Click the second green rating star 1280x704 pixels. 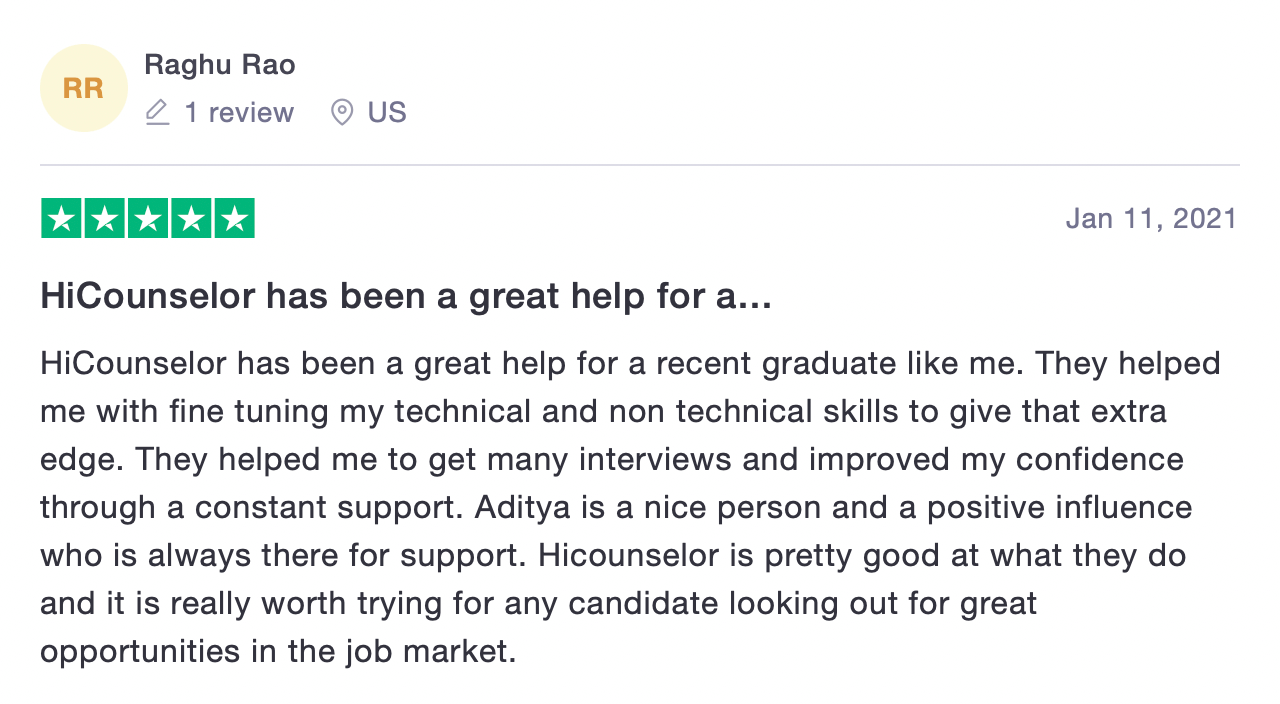[x=104, y=219]
